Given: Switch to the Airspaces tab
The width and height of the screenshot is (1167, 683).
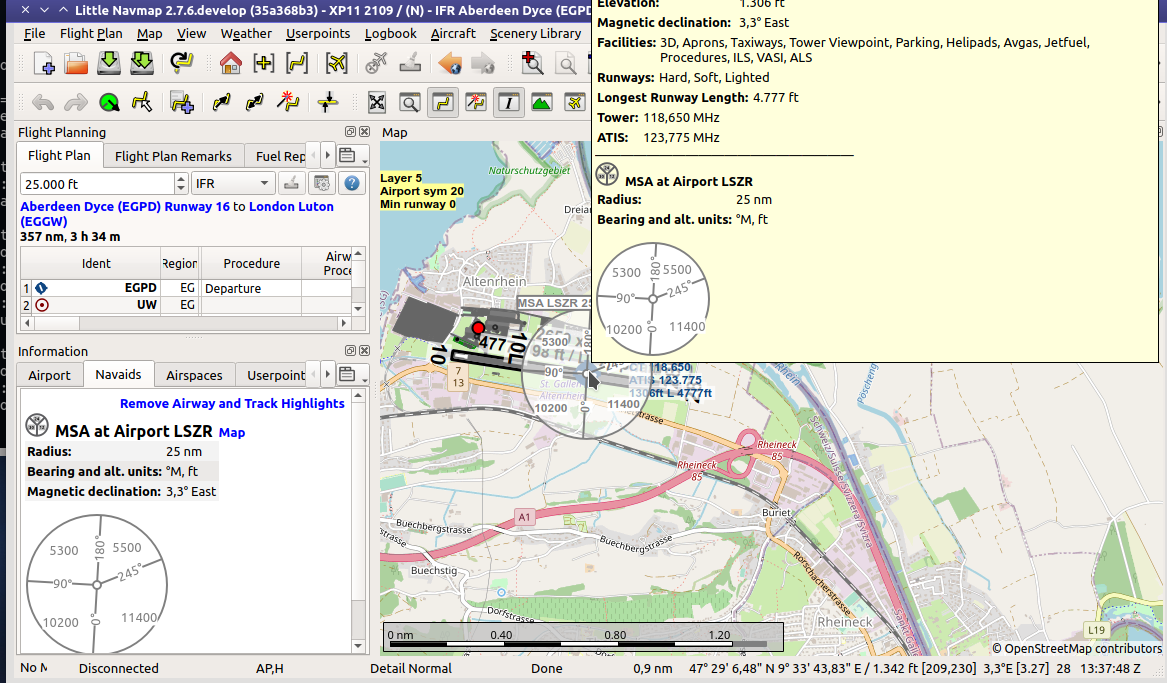Looking at the screenshot, I should coord(194,375).
